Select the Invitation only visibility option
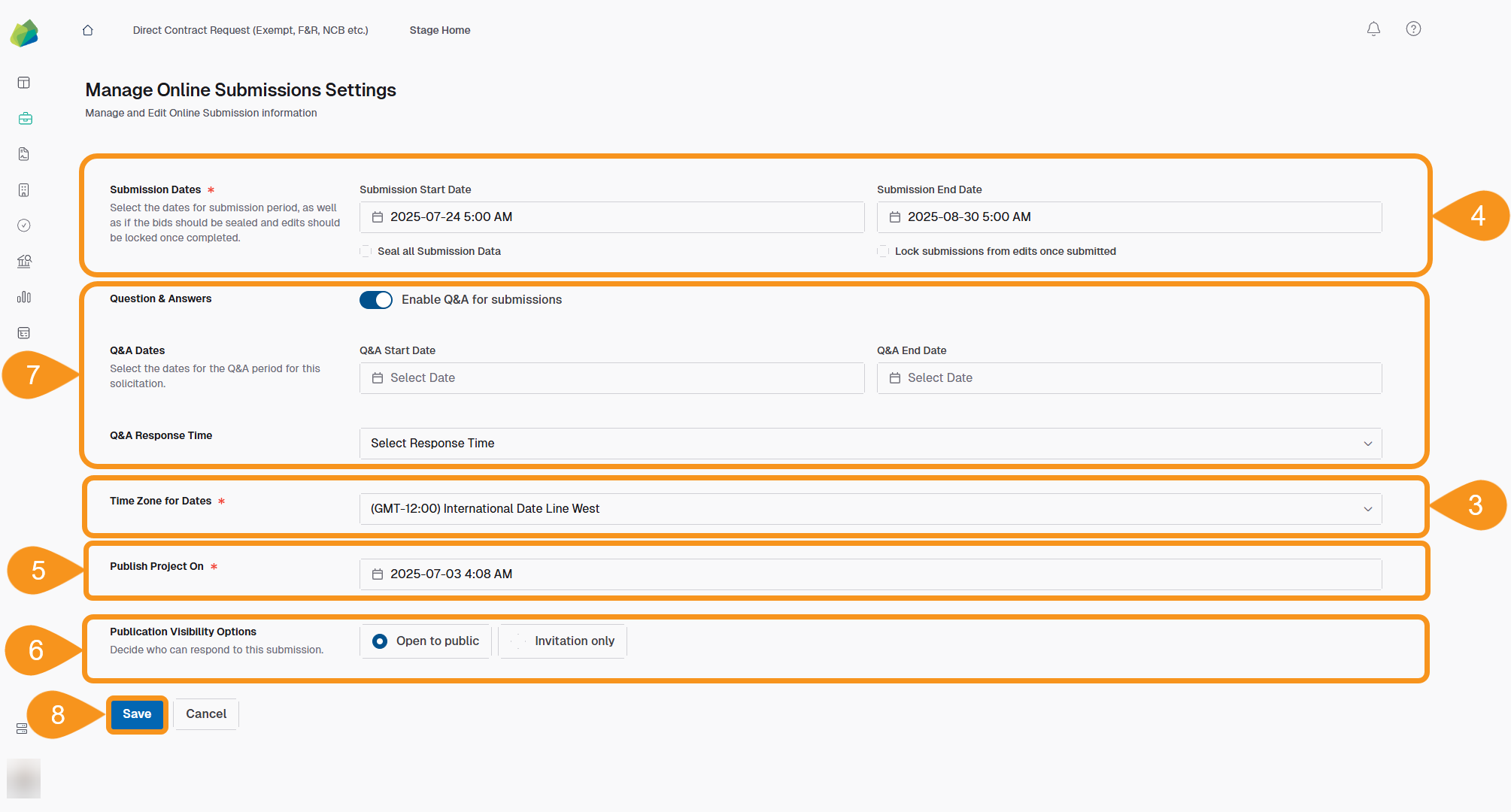 562,641
